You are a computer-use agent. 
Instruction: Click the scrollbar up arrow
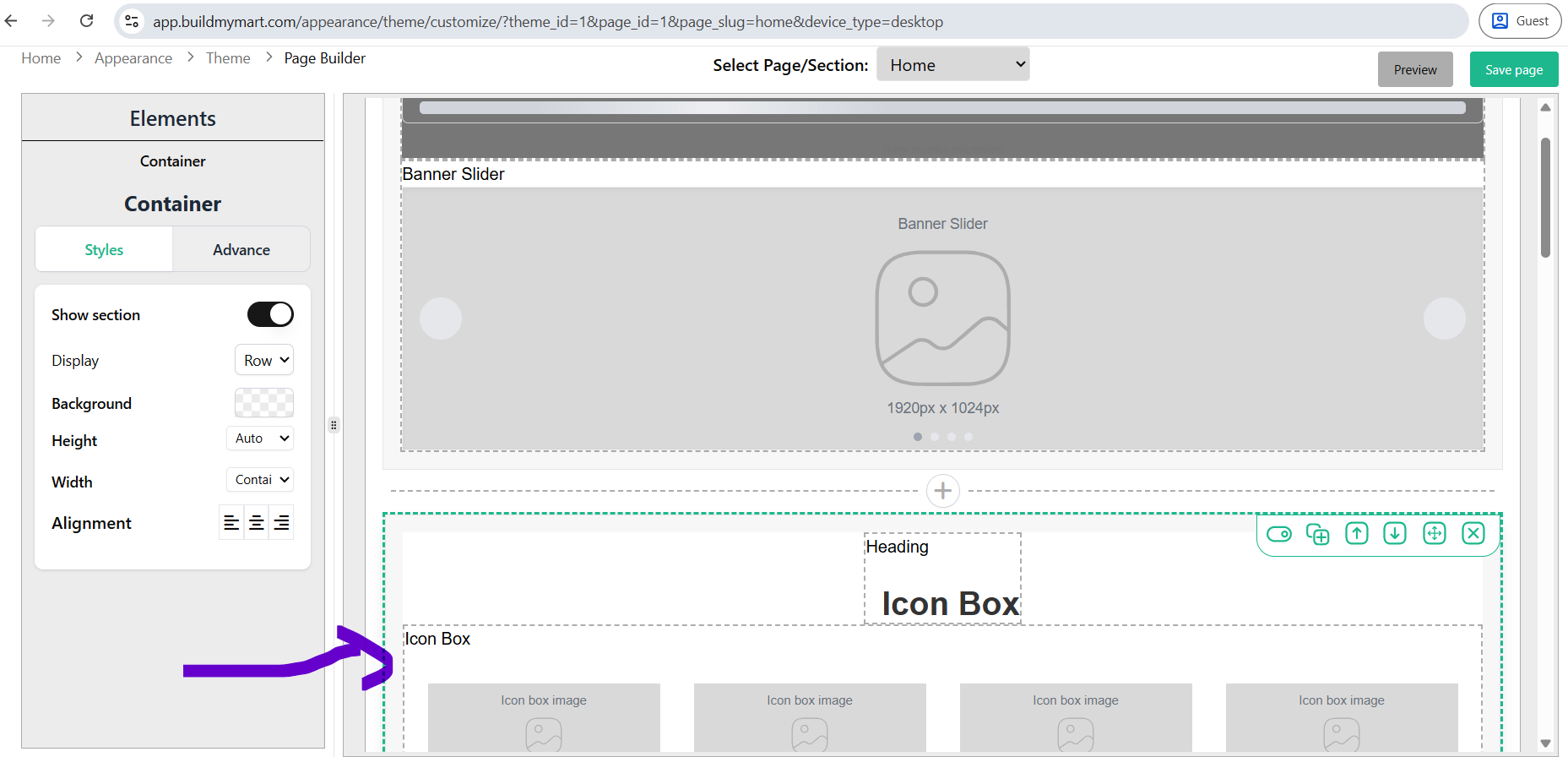pos(1545,107)
